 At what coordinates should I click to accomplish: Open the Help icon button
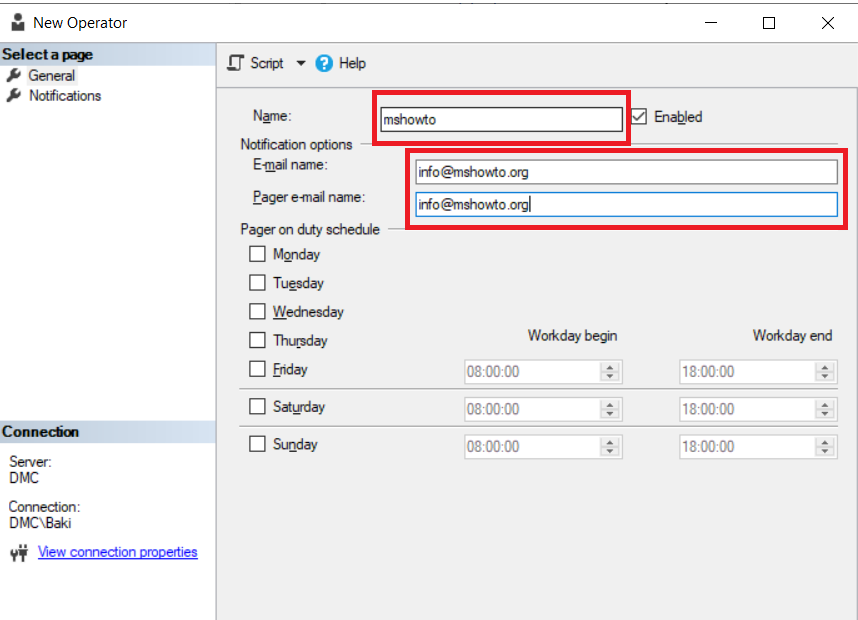pyautogui.click(x=324, y=63)
